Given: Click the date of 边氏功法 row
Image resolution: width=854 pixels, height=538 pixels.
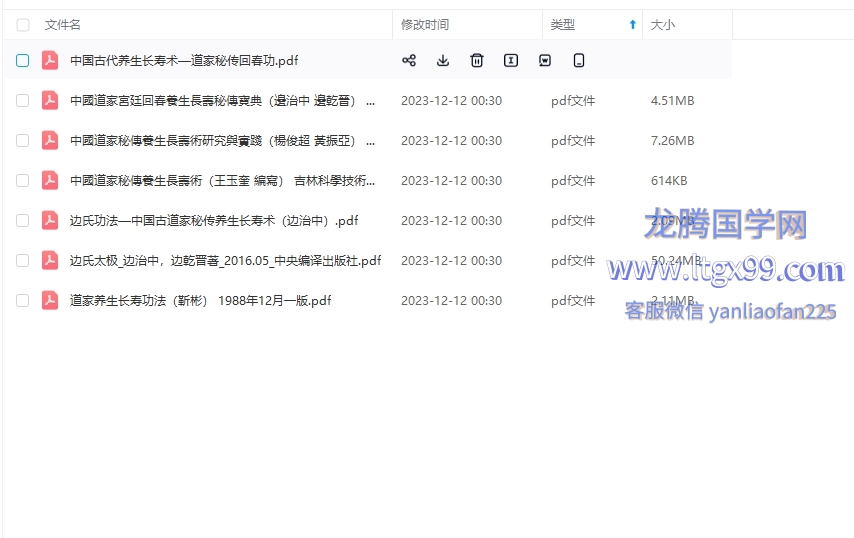Looking at the screenshot, I should pos(452,221).
